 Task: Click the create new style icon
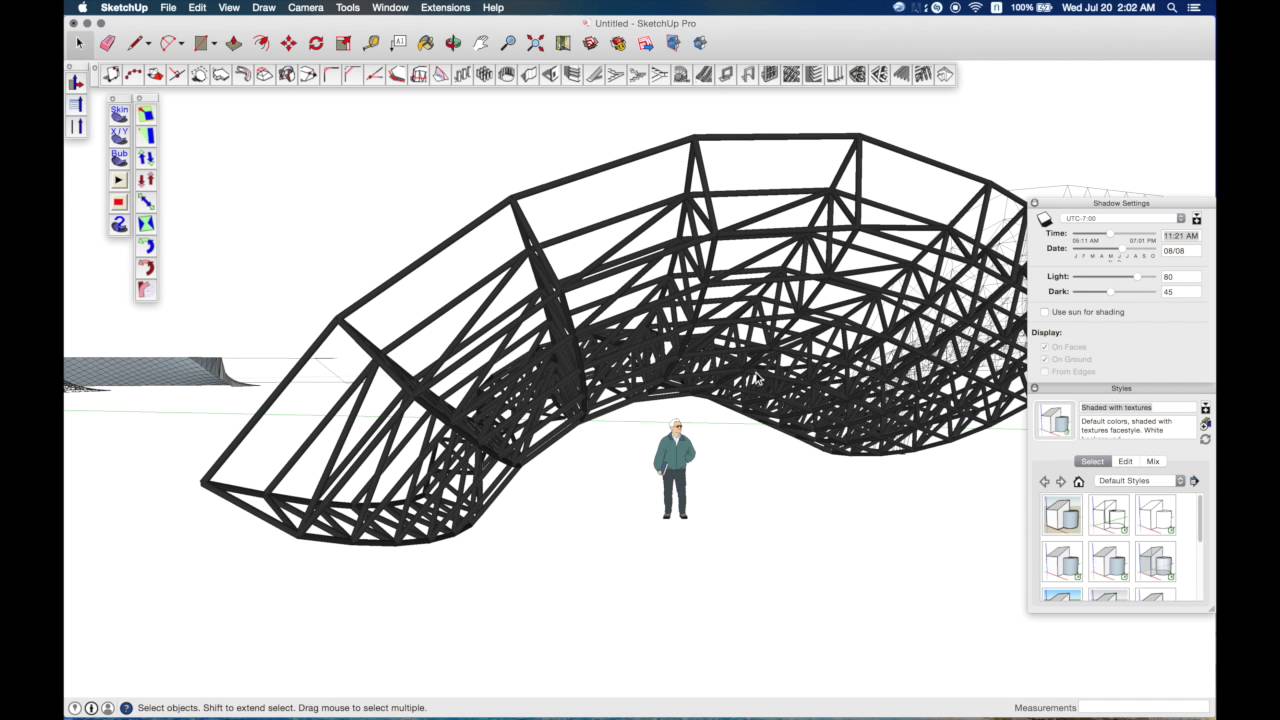pyautogui.click(x=1205, y=424)
